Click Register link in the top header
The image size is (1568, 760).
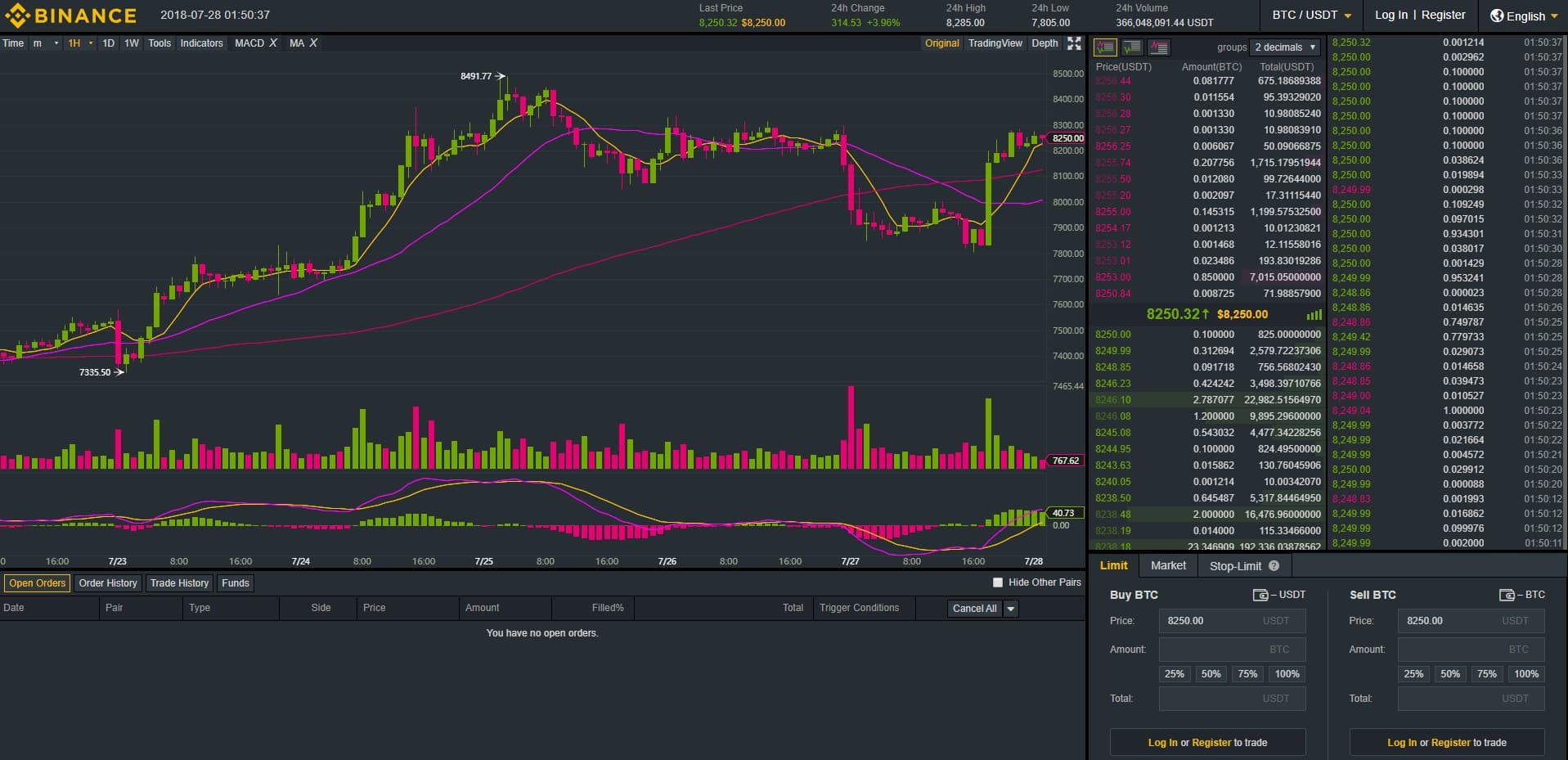coord(1444,15)
